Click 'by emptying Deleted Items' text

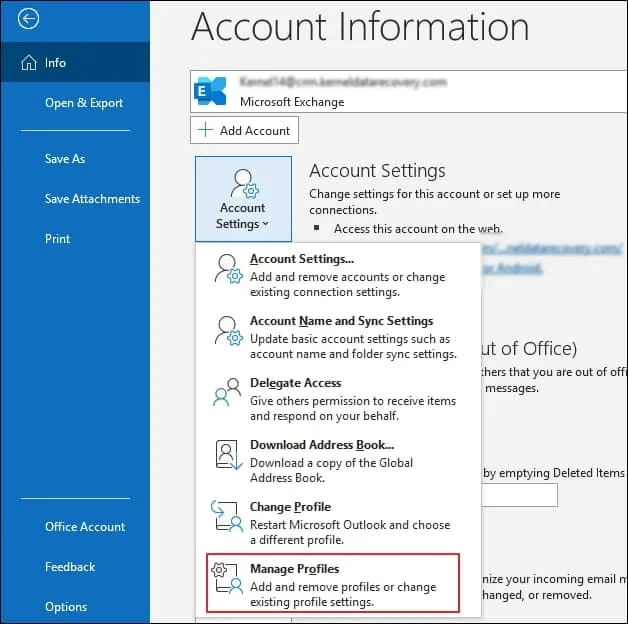(x=554, y=473)
